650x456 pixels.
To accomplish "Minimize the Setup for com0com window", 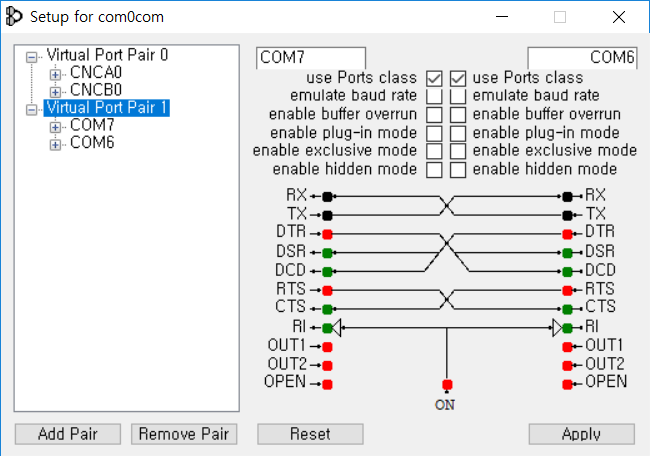I will pos(502,17).
